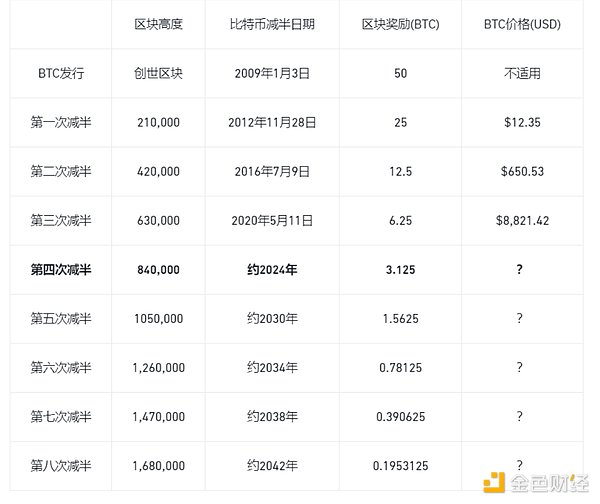The height and width of the screenshot is (504, 600).
Task: Select the BTC发行 row label
Action: tap(60, 73)
